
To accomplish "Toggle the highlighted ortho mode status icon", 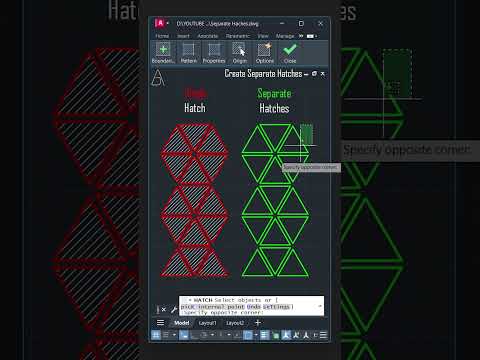I will [x=184, y=335].
